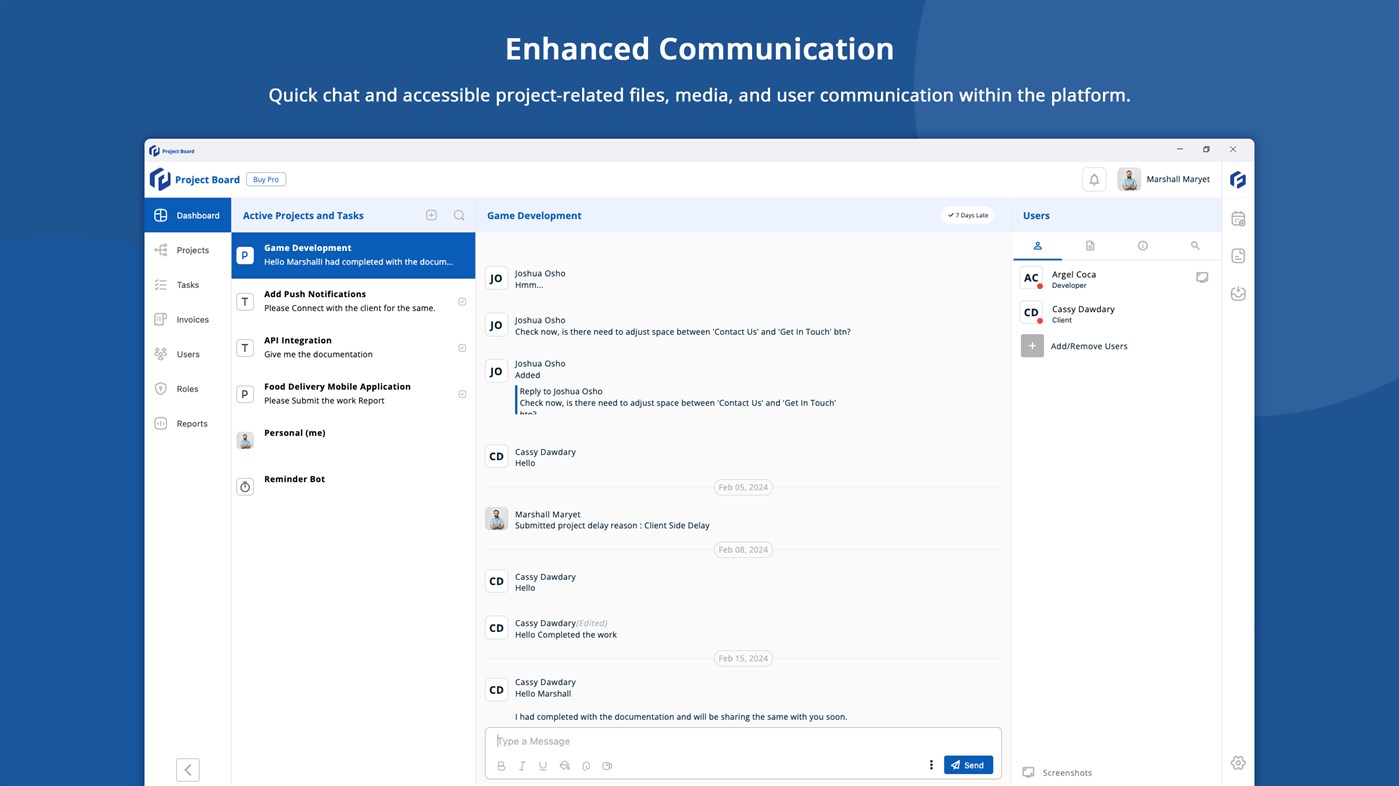Screen dimensions: 1399x786
Task: Expand the Add Push Notifications task checkmark badge
Action: click(x=462, y=300)
